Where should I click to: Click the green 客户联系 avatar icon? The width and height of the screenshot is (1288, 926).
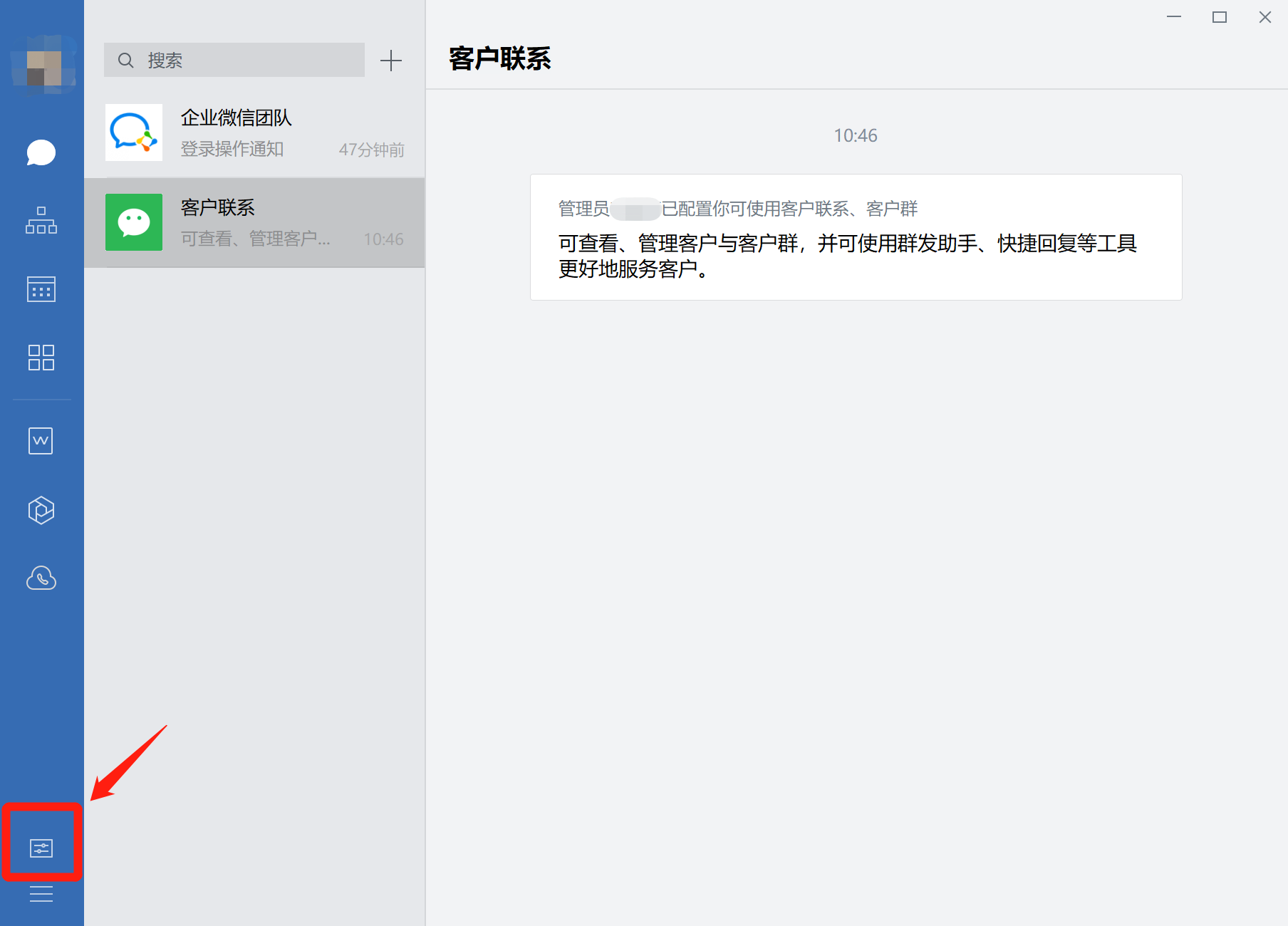(134, 222)
